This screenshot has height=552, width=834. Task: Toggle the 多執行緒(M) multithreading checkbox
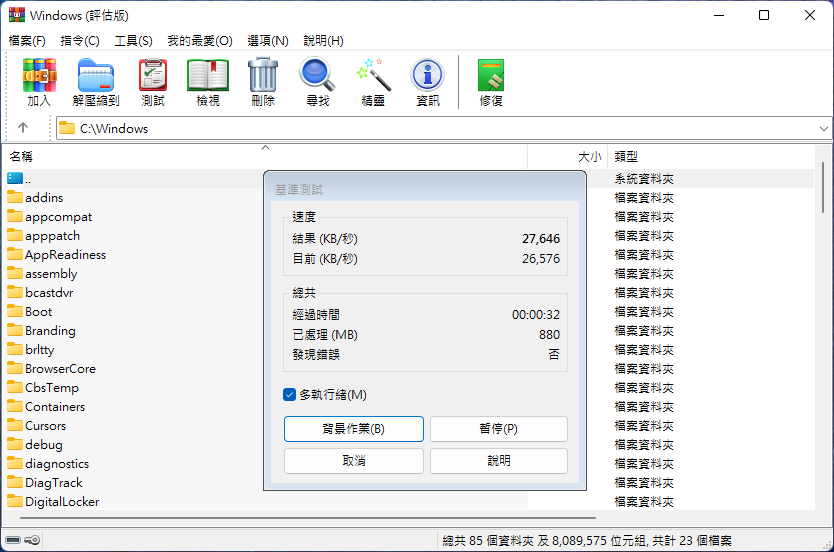[x=290, y=395]
